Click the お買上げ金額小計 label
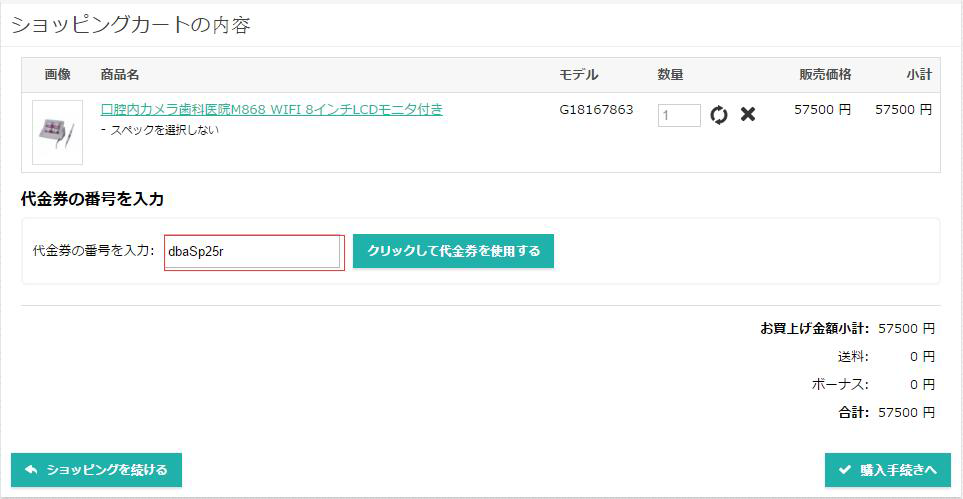Image resolution: width=963 pixels, height=499 pixels. pos(814,329)
